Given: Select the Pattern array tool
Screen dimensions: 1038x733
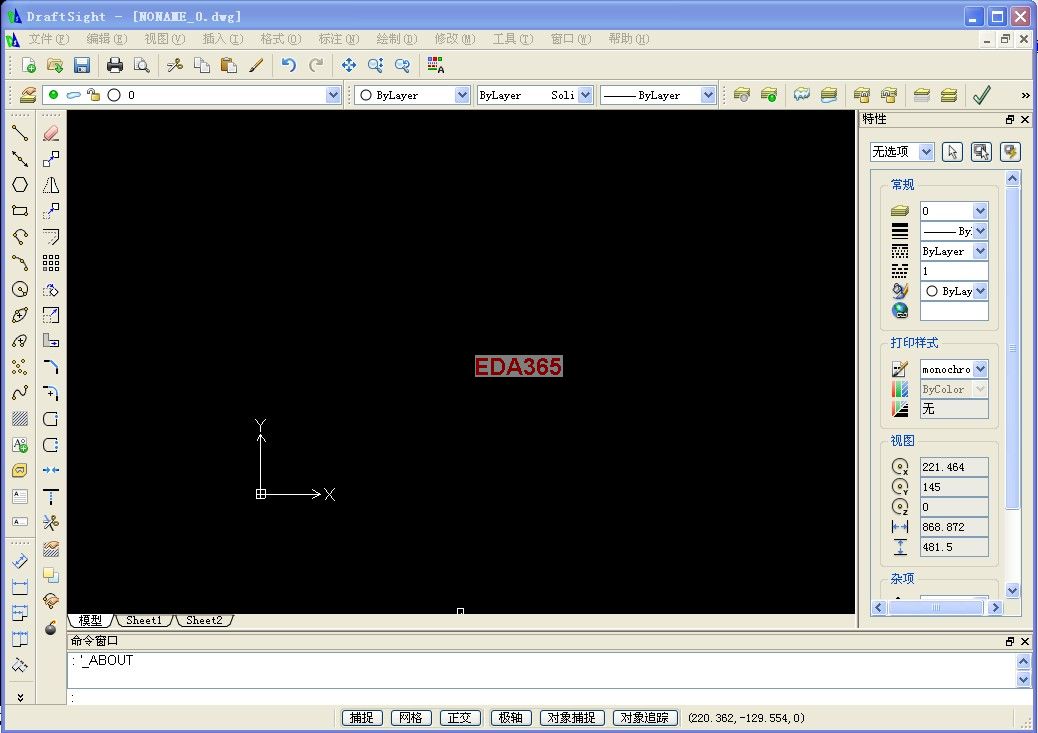Looking at the screenshot, I should click(x=51, y=263).
